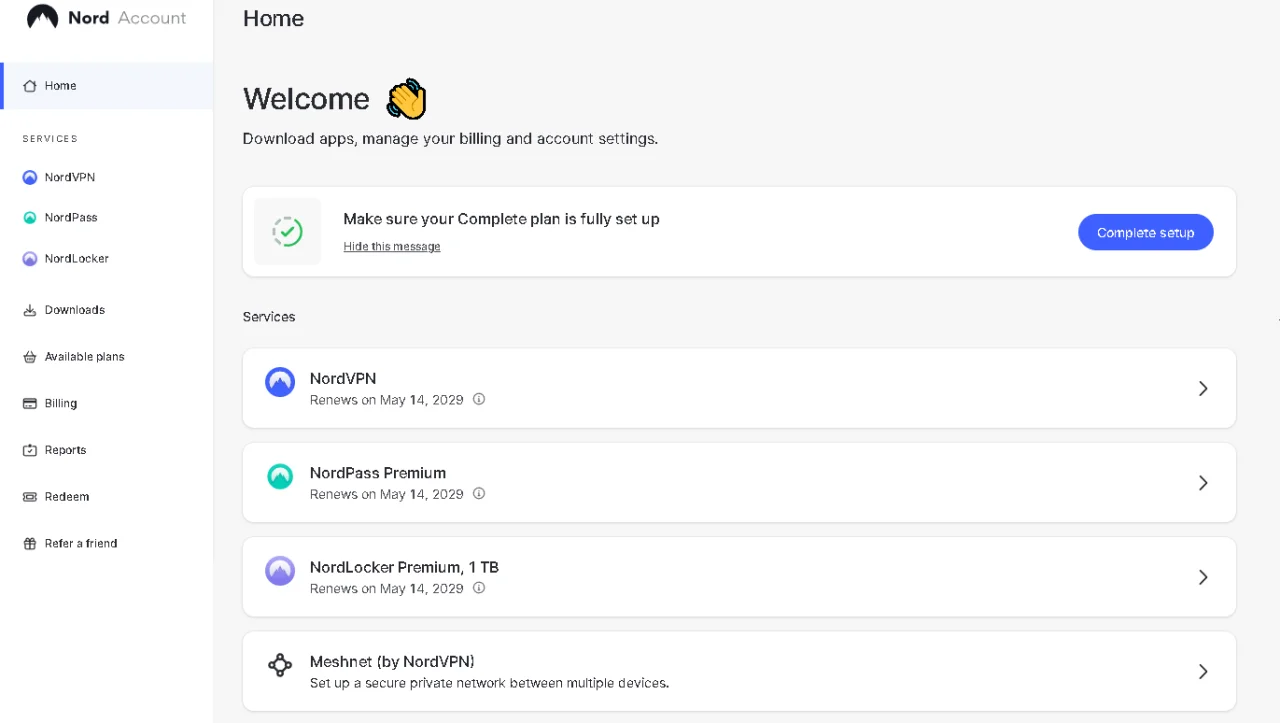Open Meshnet details using the chevron
Image resolution: width=1280 pixels, height=723 pixels.
(x=1203, y=672)
